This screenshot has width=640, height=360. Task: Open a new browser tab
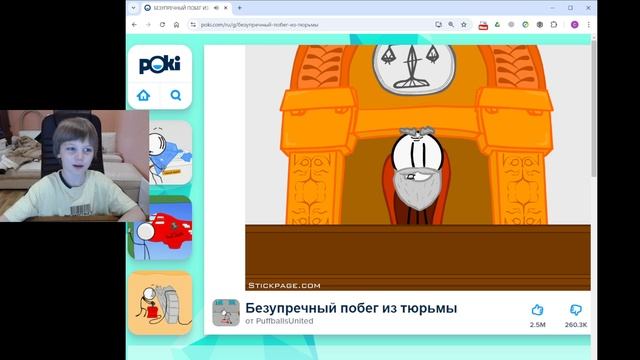click(240, 8)
